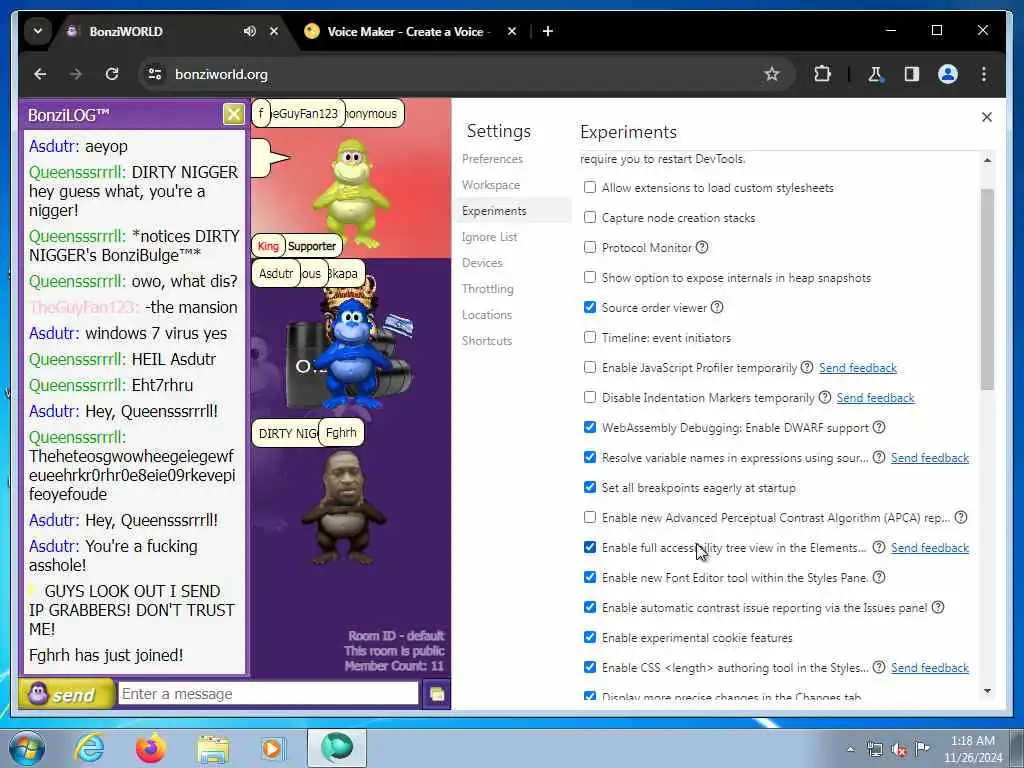Image resolution: width=1024 pixels, height=768 pixels.
Task: Open the Workspace settings section
Action: (491, 185)
